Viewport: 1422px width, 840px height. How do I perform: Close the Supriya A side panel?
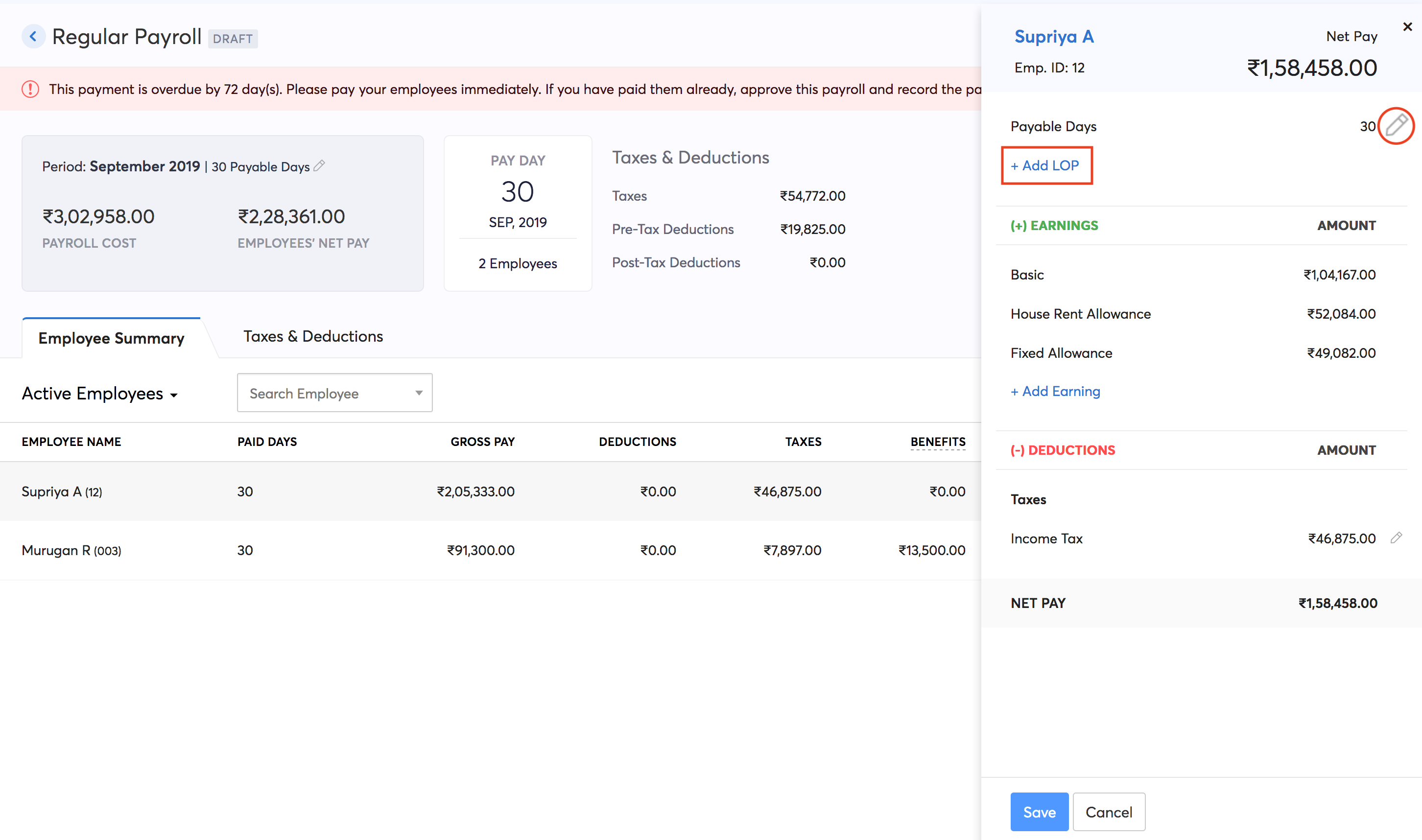click(1407, 26)
